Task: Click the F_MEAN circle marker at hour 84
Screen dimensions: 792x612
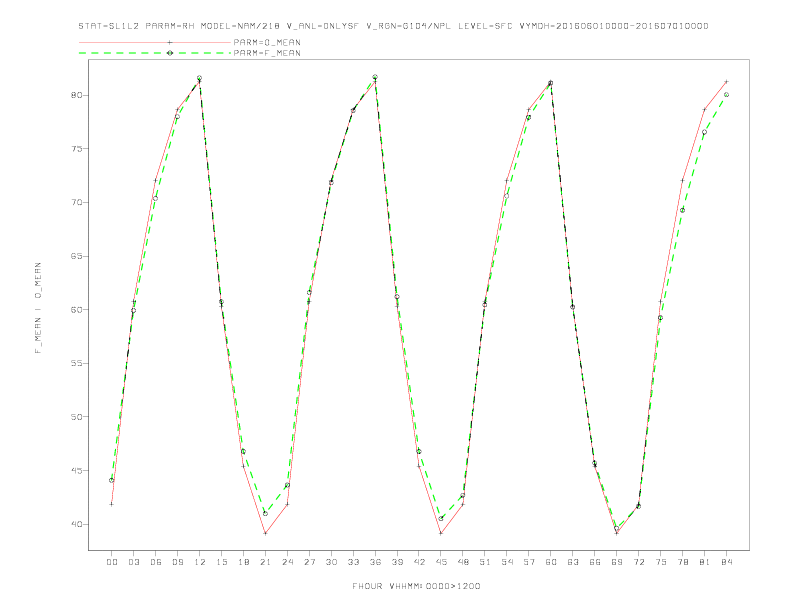Action: pyautogui.click(x=726, y=94)
